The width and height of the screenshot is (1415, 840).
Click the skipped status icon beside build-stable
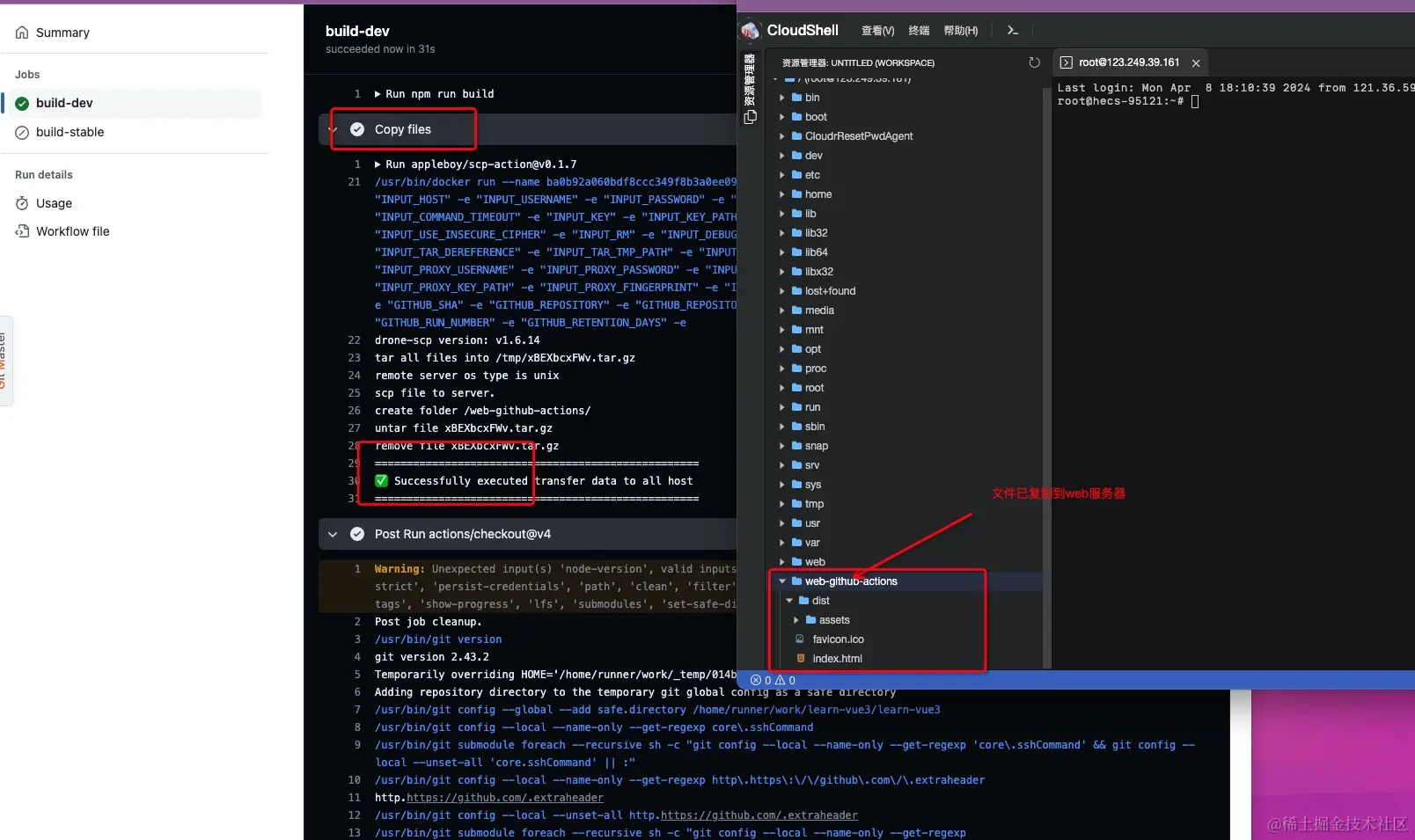[x=22, y=132]
